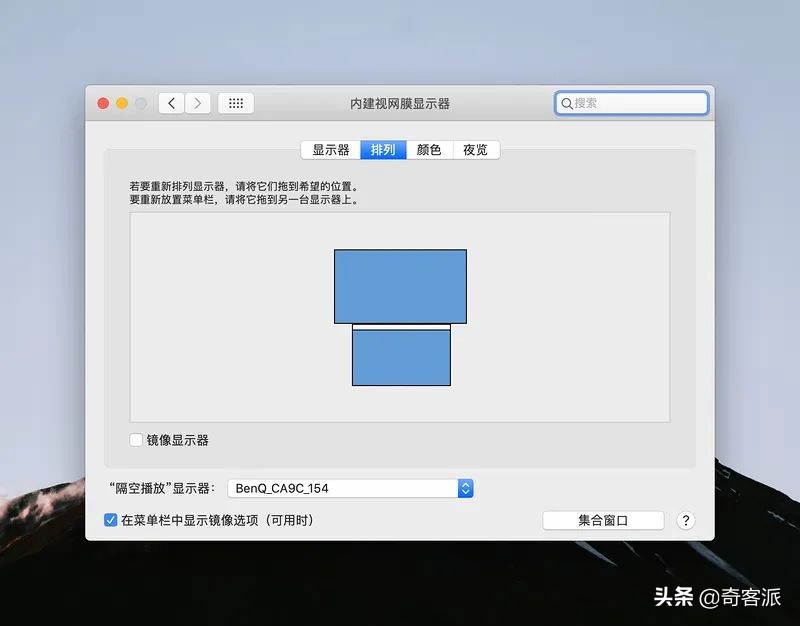800x626 pixels.
Task: Enable the 镜像显示器 checkbox
Action: (136, 440)
